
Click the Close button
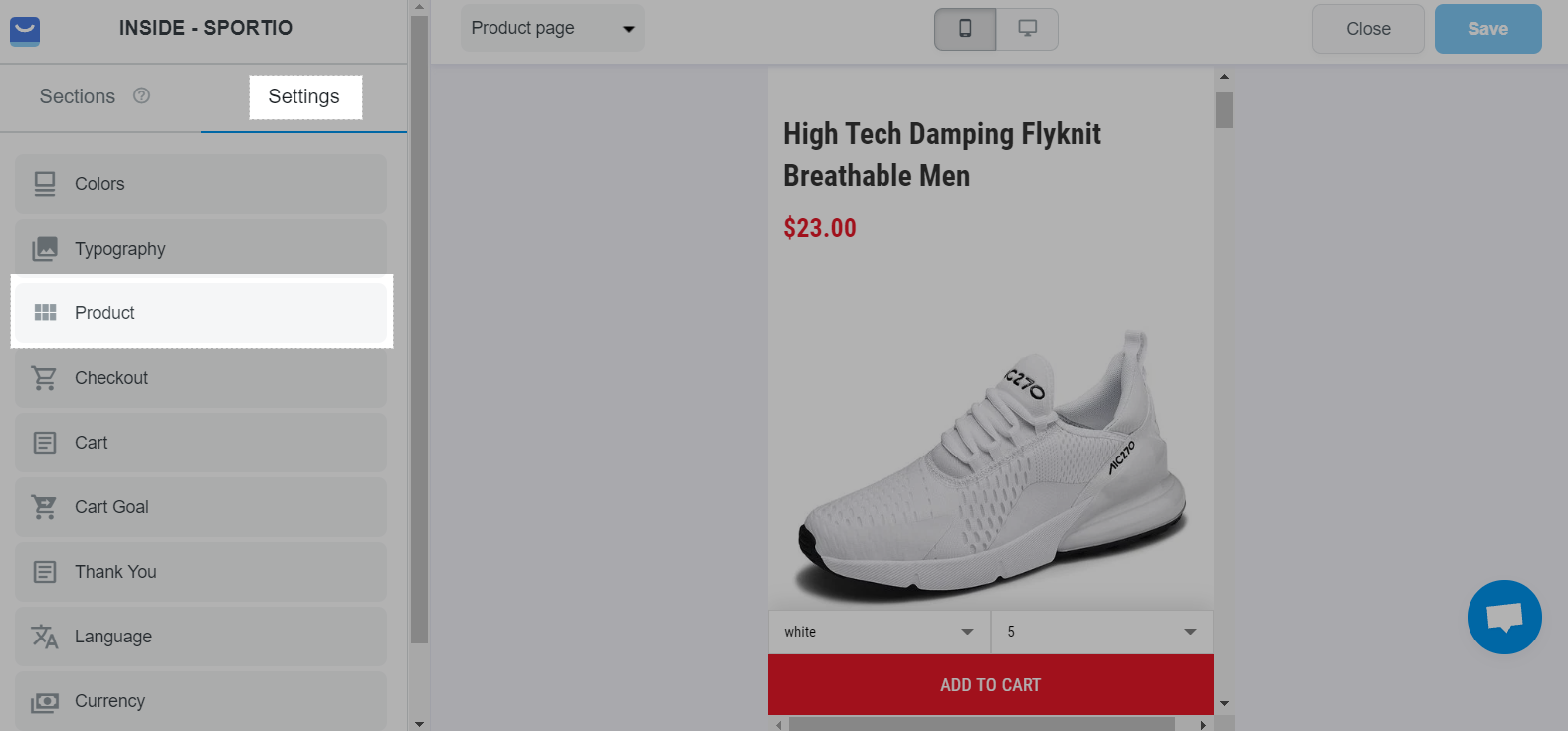click(x=1368, y=29)
